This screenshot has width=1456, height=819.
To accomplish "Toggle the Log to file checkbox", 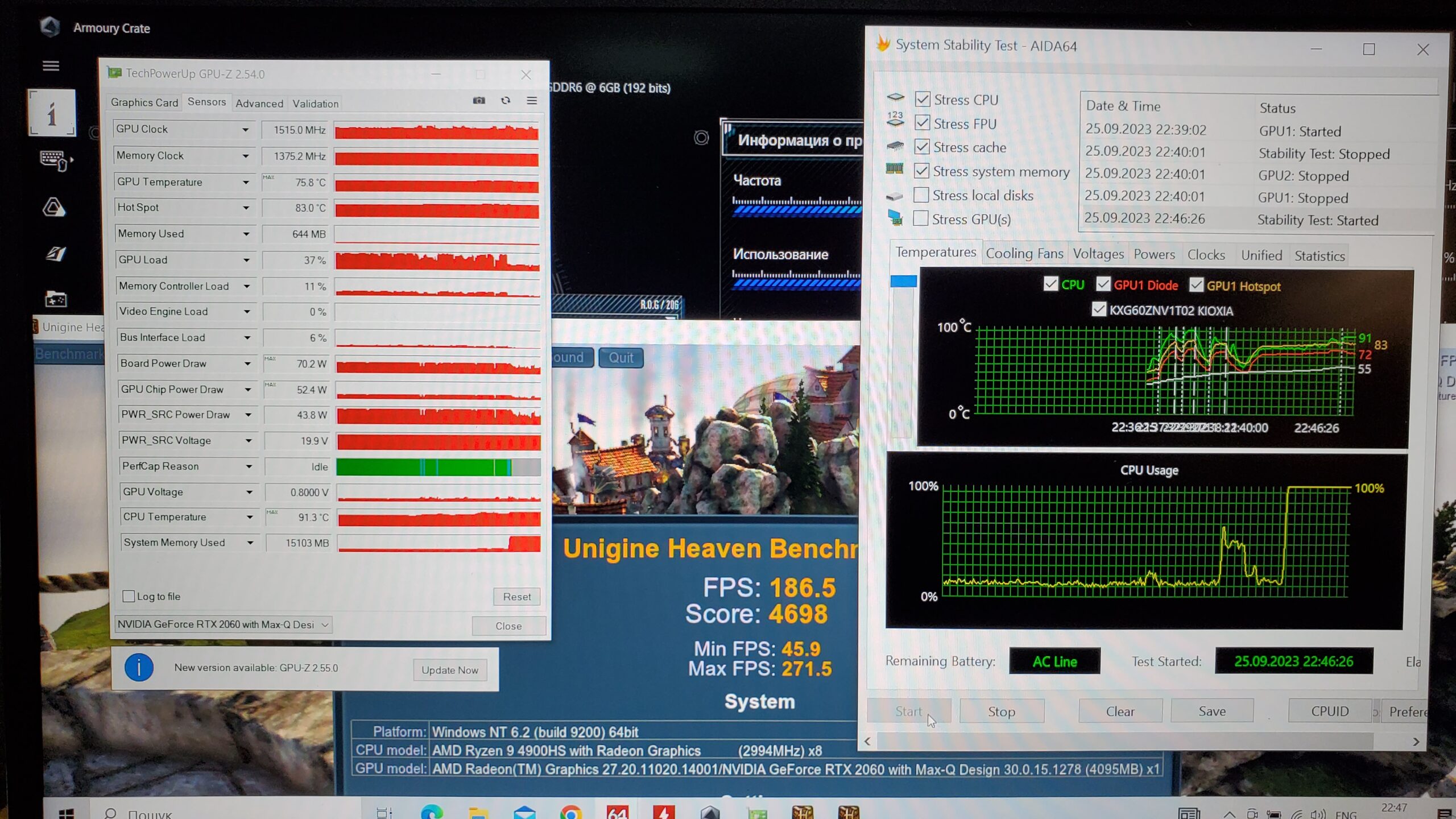I will tap(129, 596).
